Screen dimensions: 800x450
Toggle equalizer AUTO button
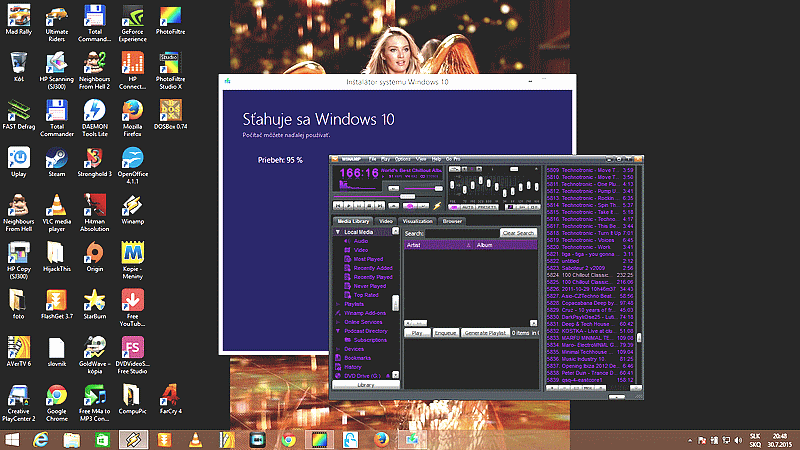pyautogui.click(x=468, y=207)
